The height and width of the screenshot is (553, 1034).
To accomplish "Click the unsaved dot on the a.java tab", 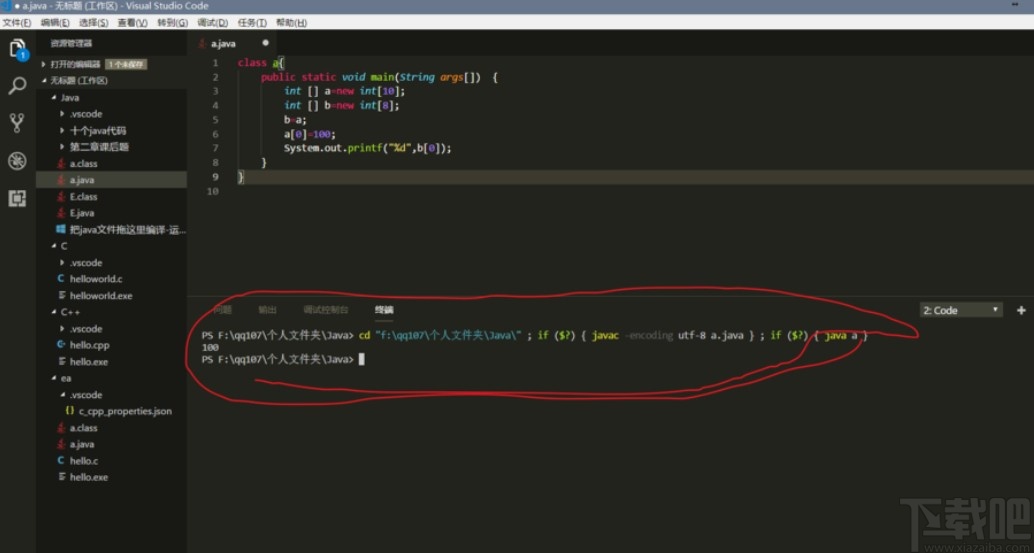I will tap(265, 43).
